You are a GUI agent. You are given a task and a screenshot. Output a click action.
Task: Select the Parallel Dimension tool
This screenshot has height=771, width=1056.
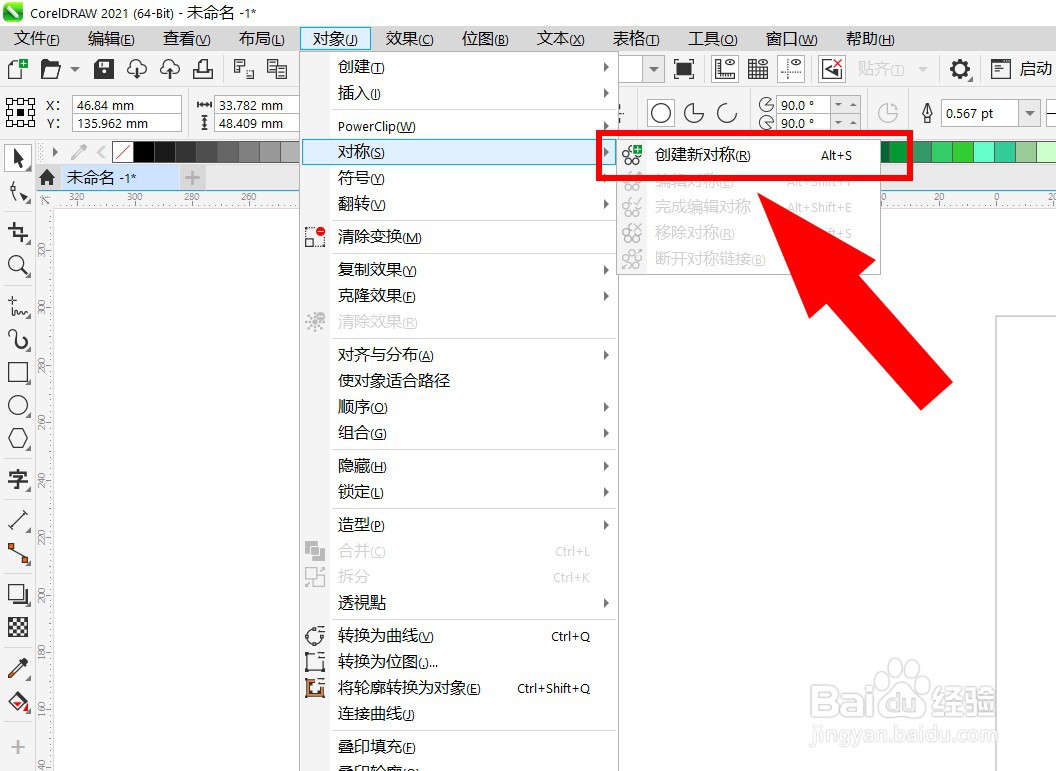18,520
